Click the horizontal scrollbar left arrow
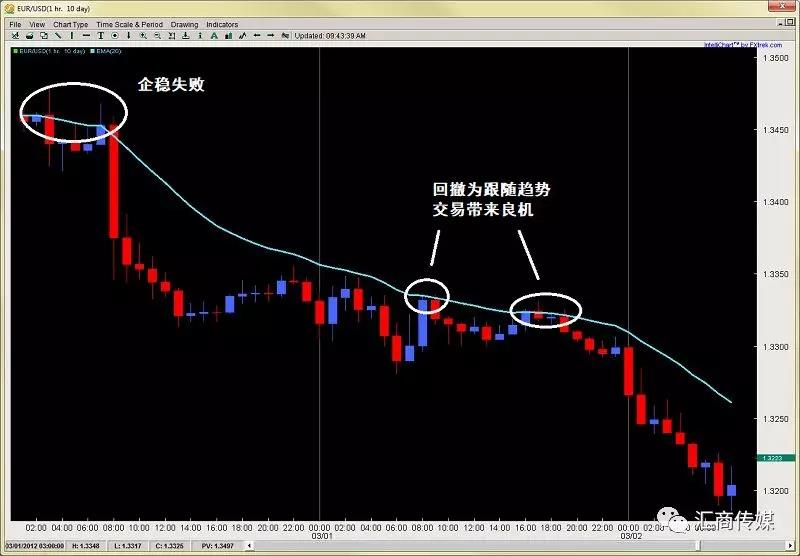800x556 pixels. [249, 546]
